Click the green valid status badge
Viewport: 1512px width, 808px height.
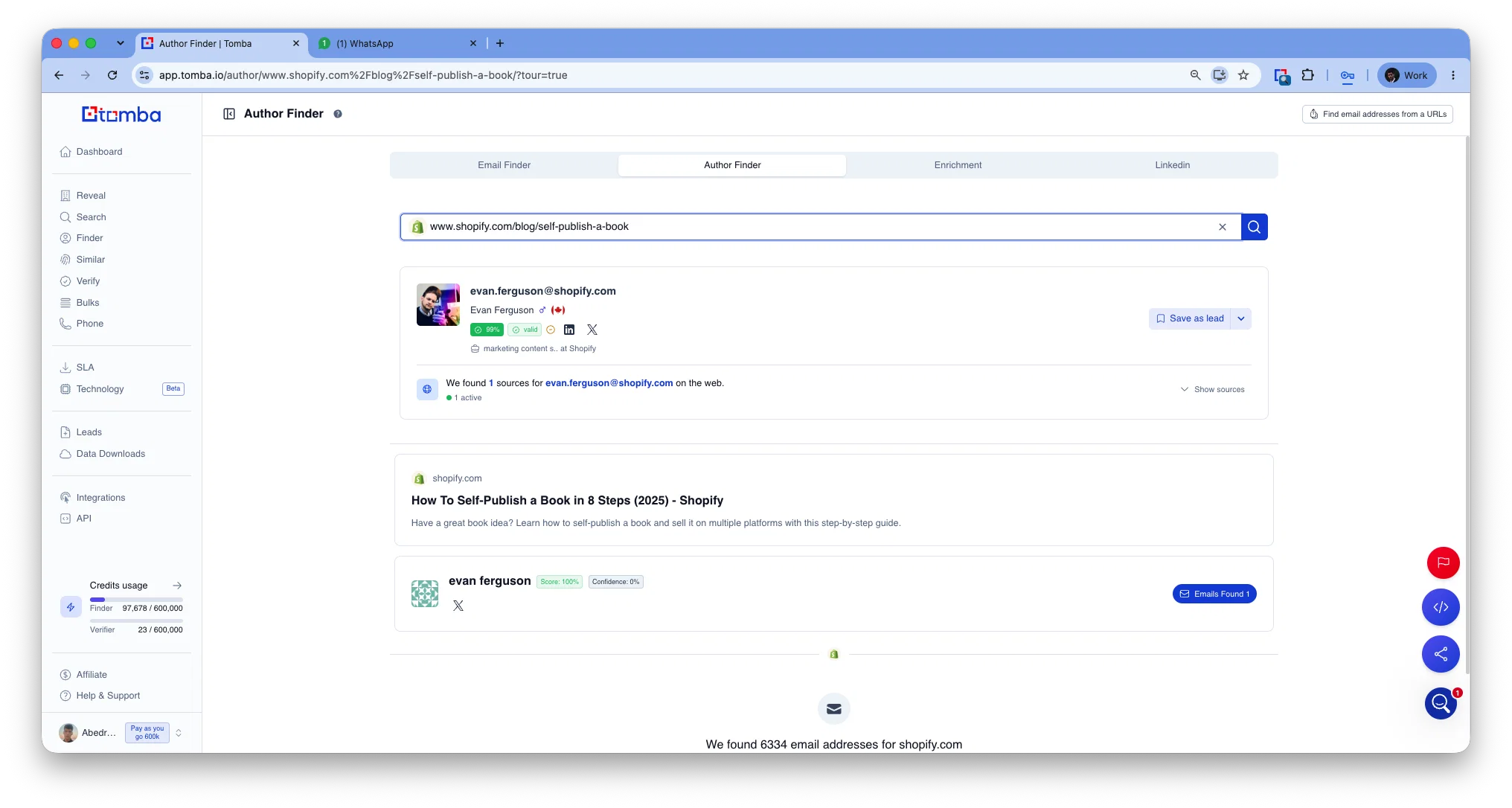[x=525, y=330]
